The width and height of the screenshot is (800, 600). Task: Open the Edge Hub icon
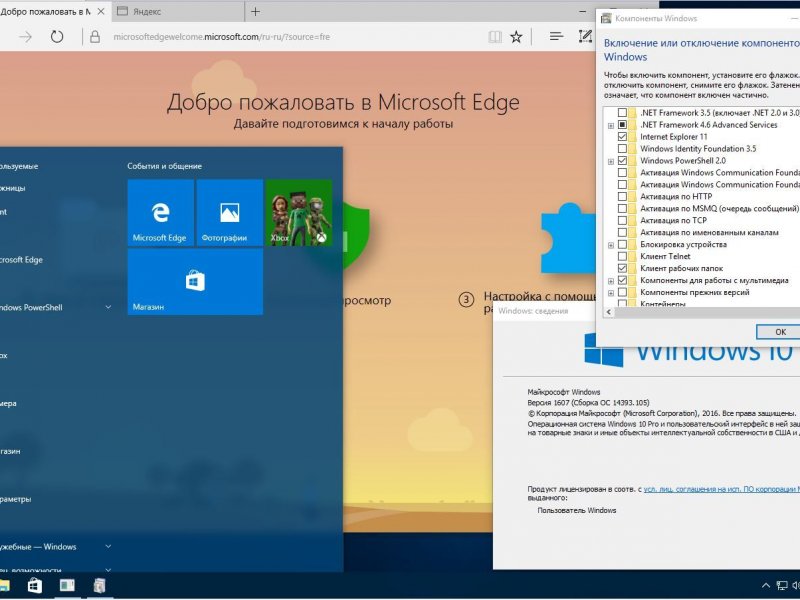coord(556,36)
